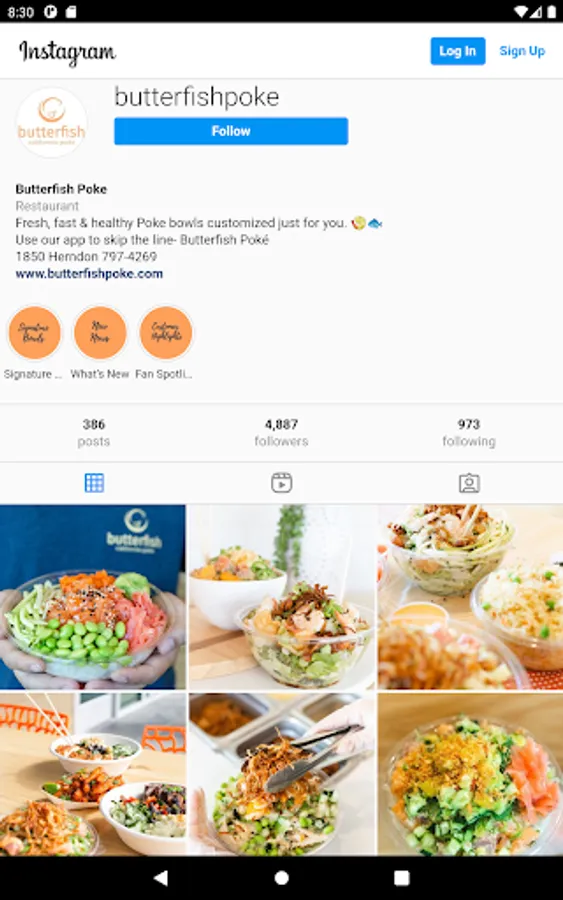Click the Sign Up link
This screenshot has height=900, width=563.
point(522,51)
